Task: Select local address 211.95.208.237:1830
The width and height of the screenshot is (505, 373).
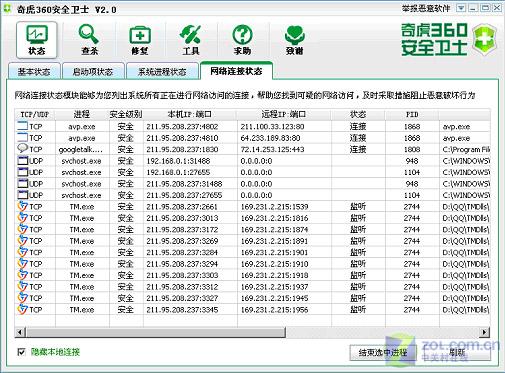Action: pos(182,149)
